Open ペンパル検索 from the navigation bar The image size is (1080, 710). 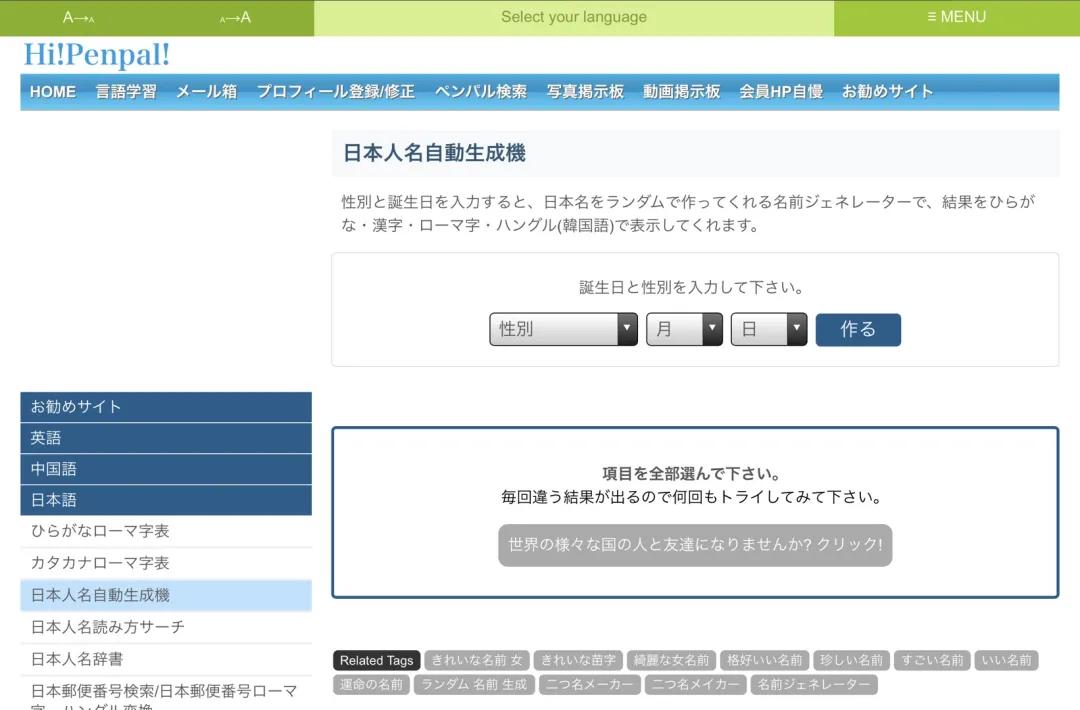click(481, 91)
